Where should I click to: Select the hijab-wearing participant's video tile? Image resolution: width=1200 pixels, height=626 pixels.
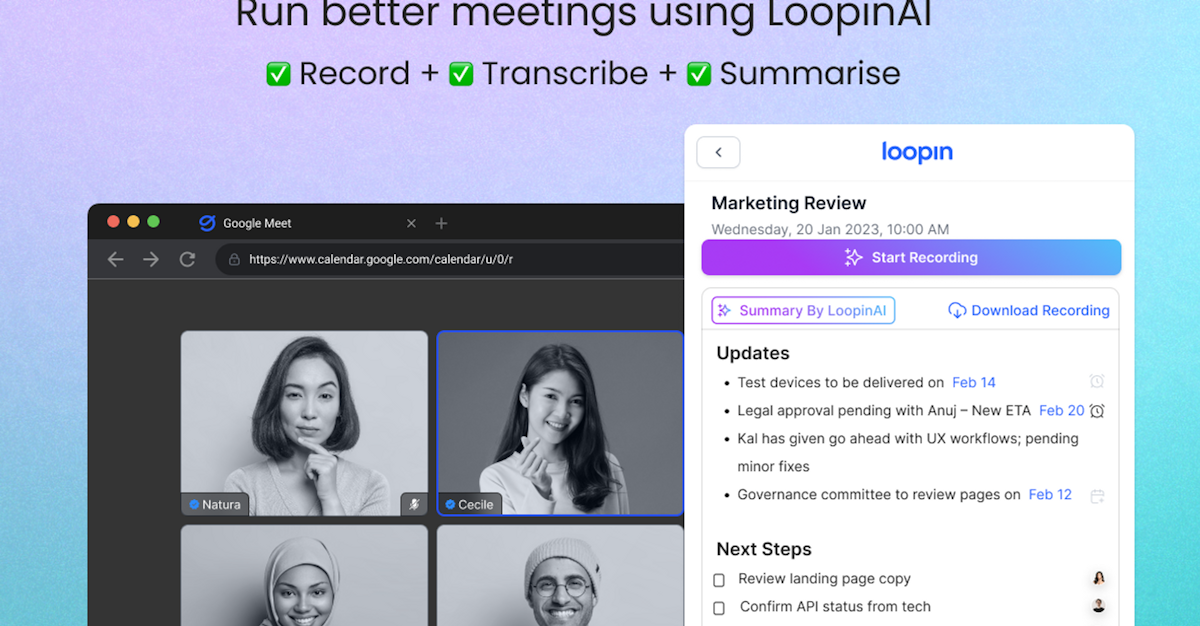[x=304, y=576]
